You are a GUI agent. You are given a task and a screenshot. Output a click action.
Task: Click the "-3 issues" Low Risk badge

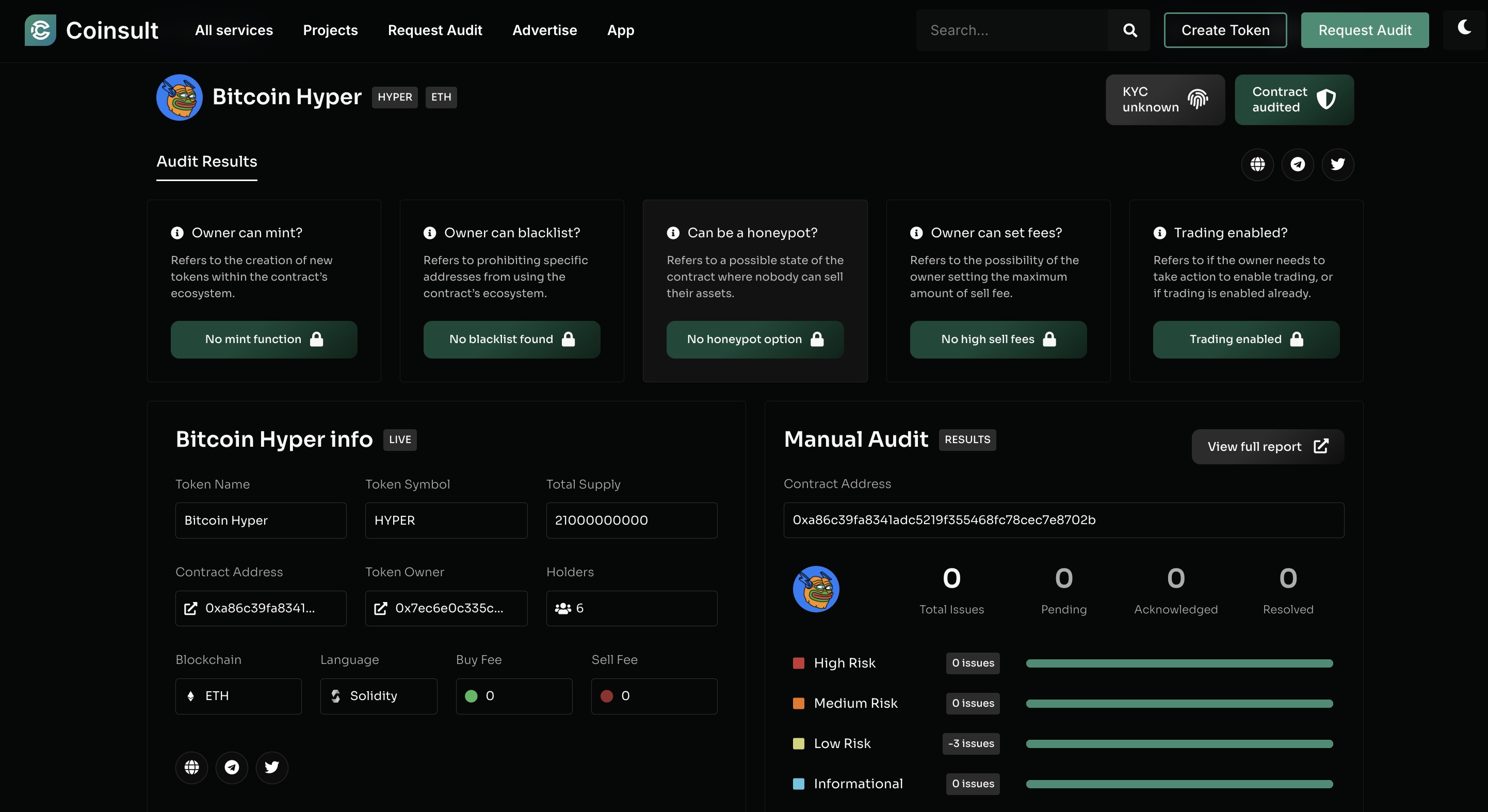[x=971, y=744]
